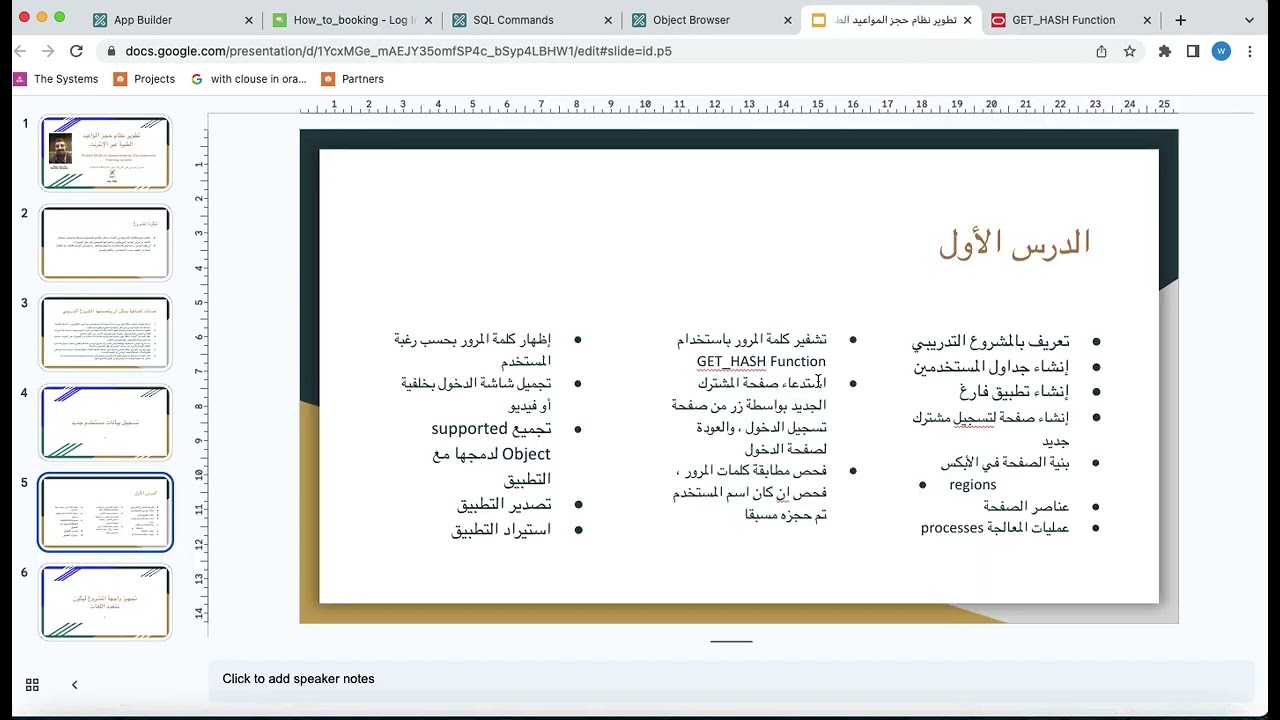Open the Chrome three-dot menu
Image resolution: width=1280 pixels, height=720 pixels.
click(x=1252, y=51)
